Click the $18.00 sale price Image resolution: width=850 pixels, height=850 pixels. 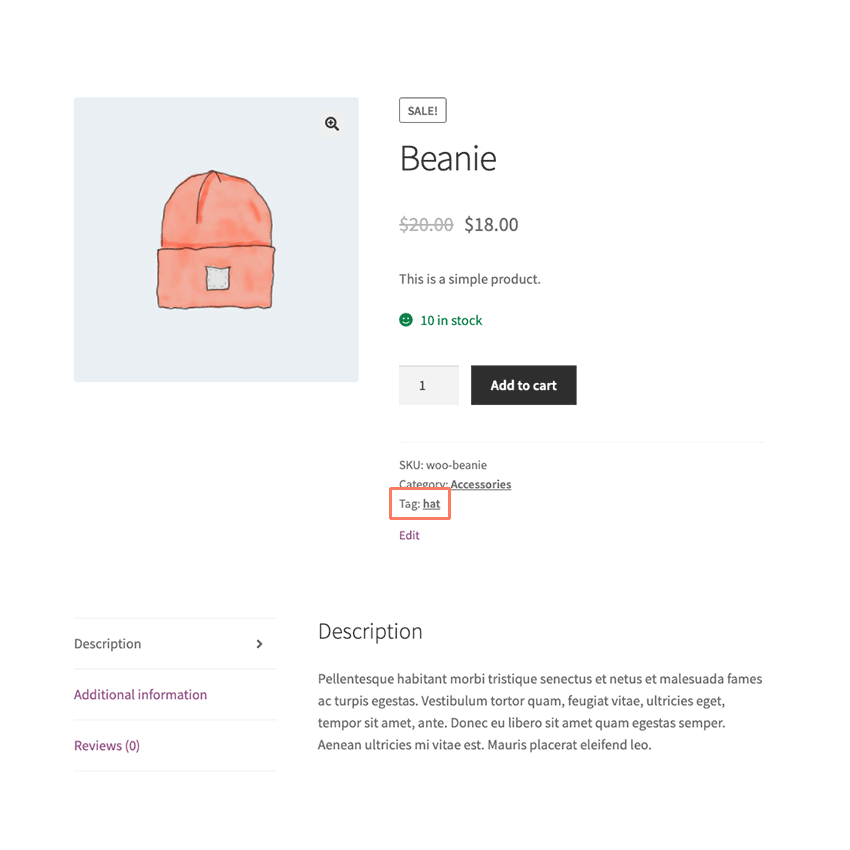coord(491,224)
